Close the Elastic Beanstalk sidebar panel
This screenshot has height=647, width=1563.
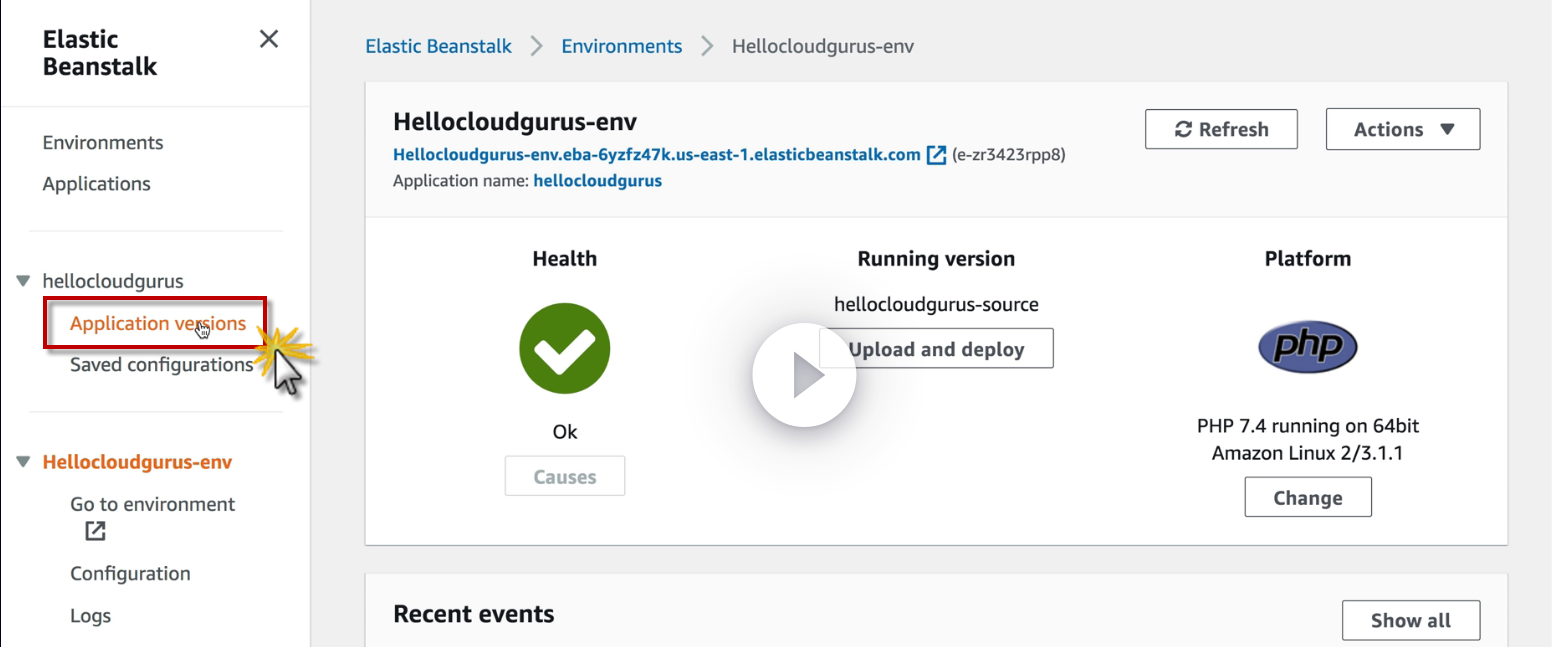pos(269,39)
